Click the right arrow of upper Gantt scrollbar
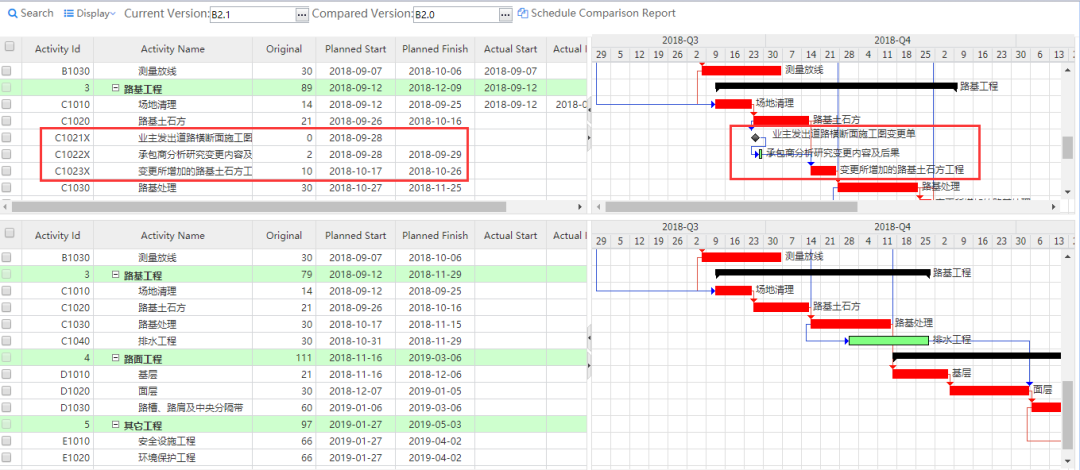Viewport: 1080px width, 470px height. point(1053,206)
